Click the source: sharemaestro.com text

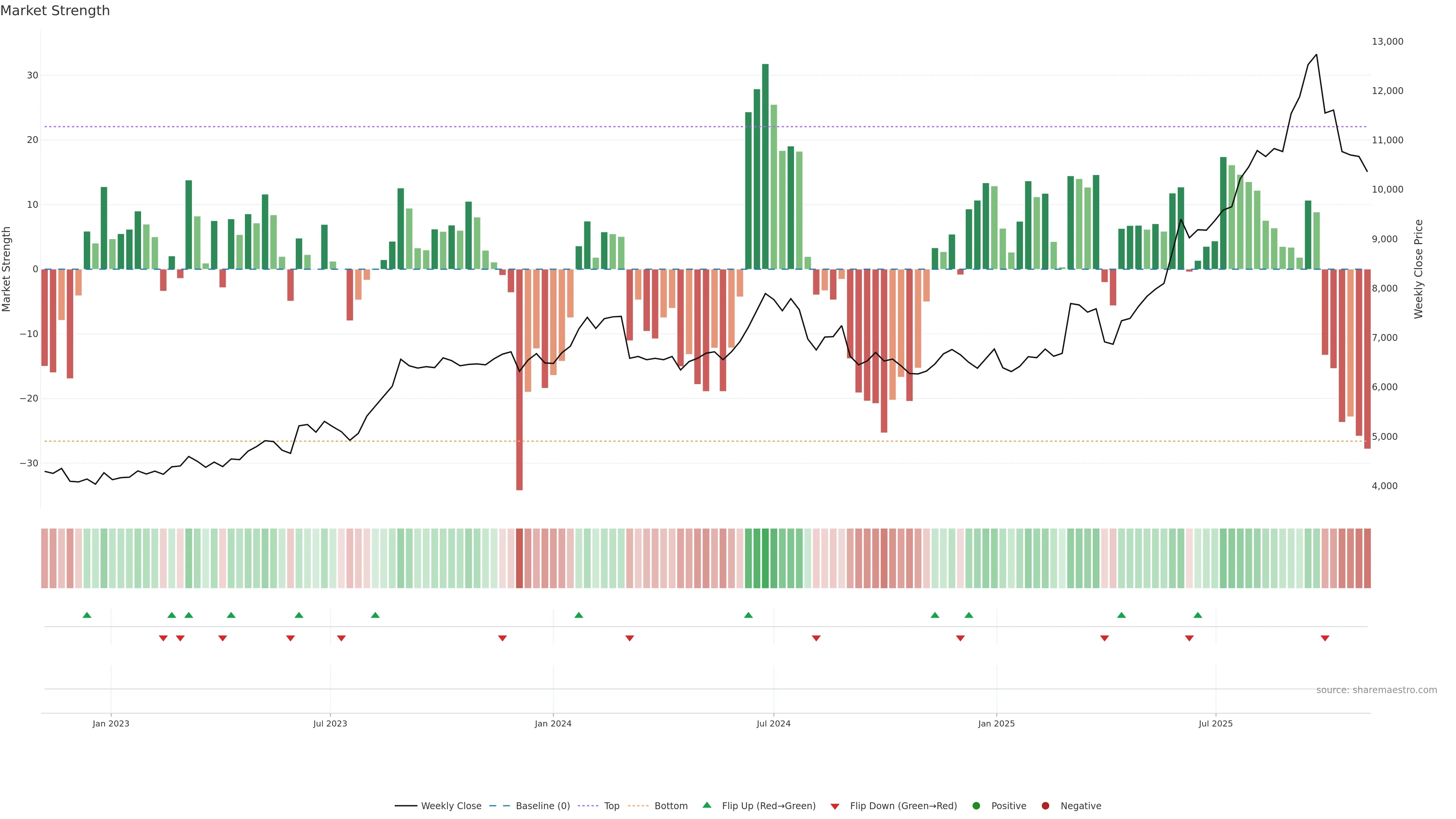1376,690
